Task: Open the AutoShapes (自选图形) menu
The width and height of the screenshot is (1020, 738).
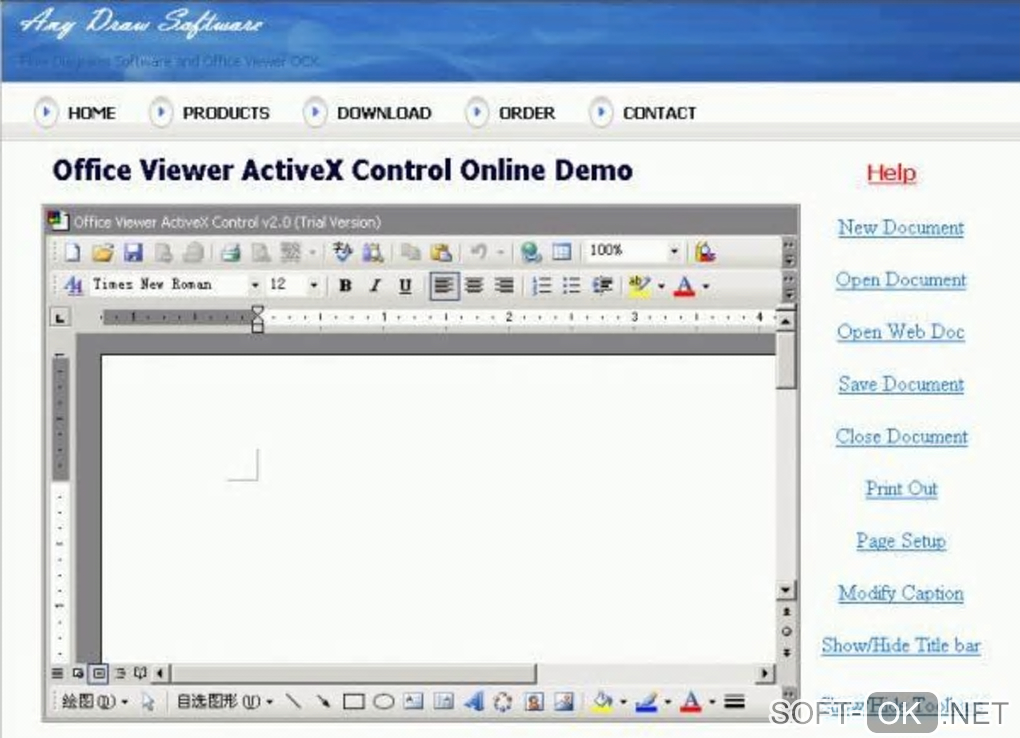Action: point(224,702)
